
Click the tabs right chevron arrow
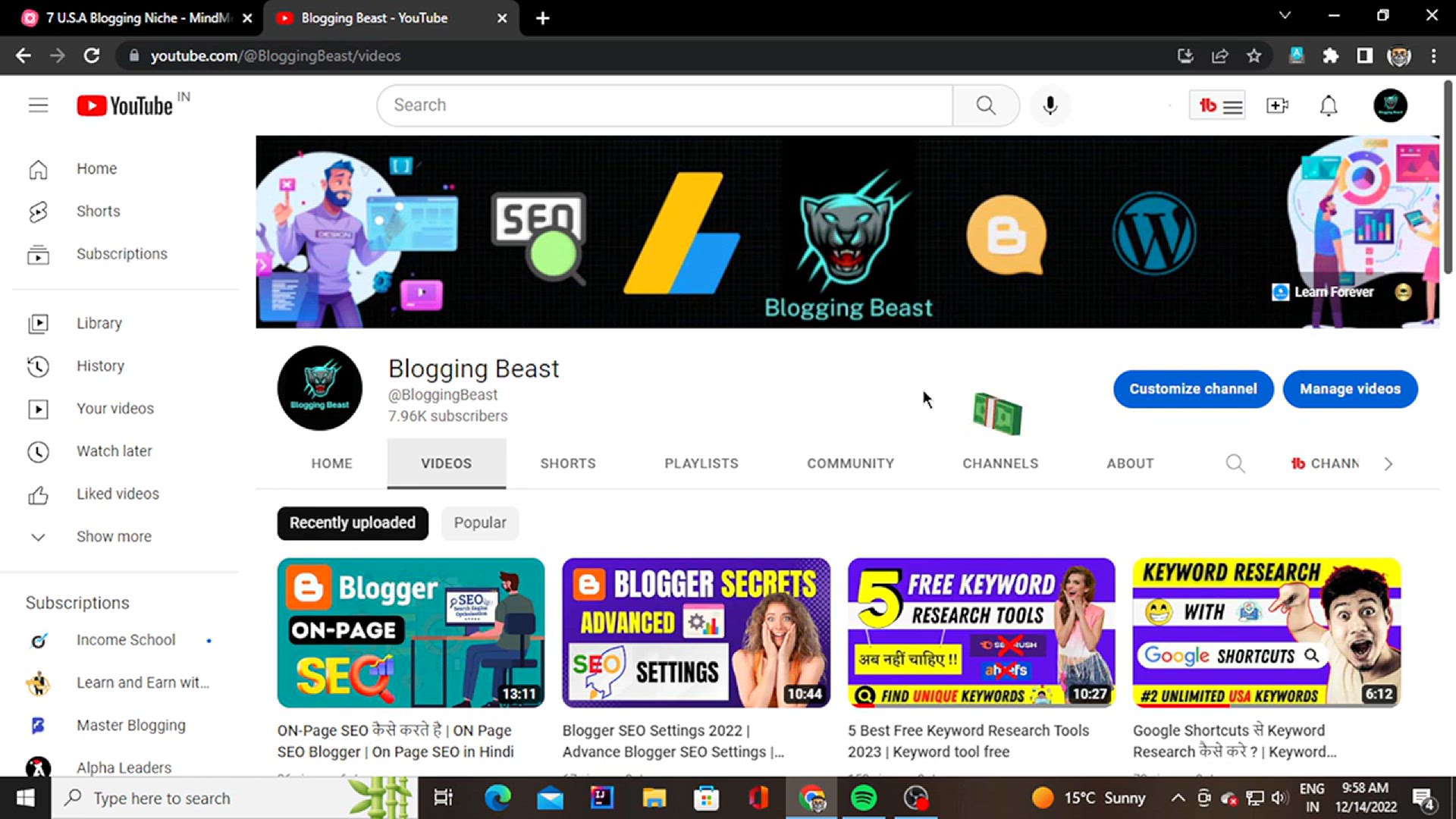click(x=1389, y=463)
